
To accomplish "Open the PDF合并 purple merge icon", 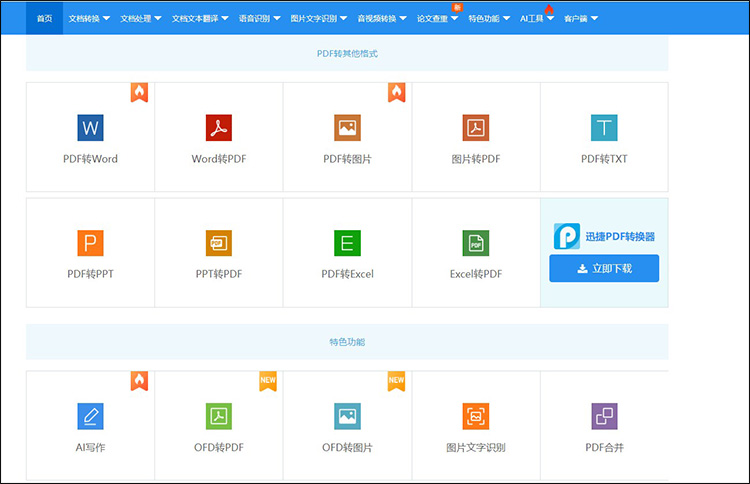I will [x=604, y=416].
